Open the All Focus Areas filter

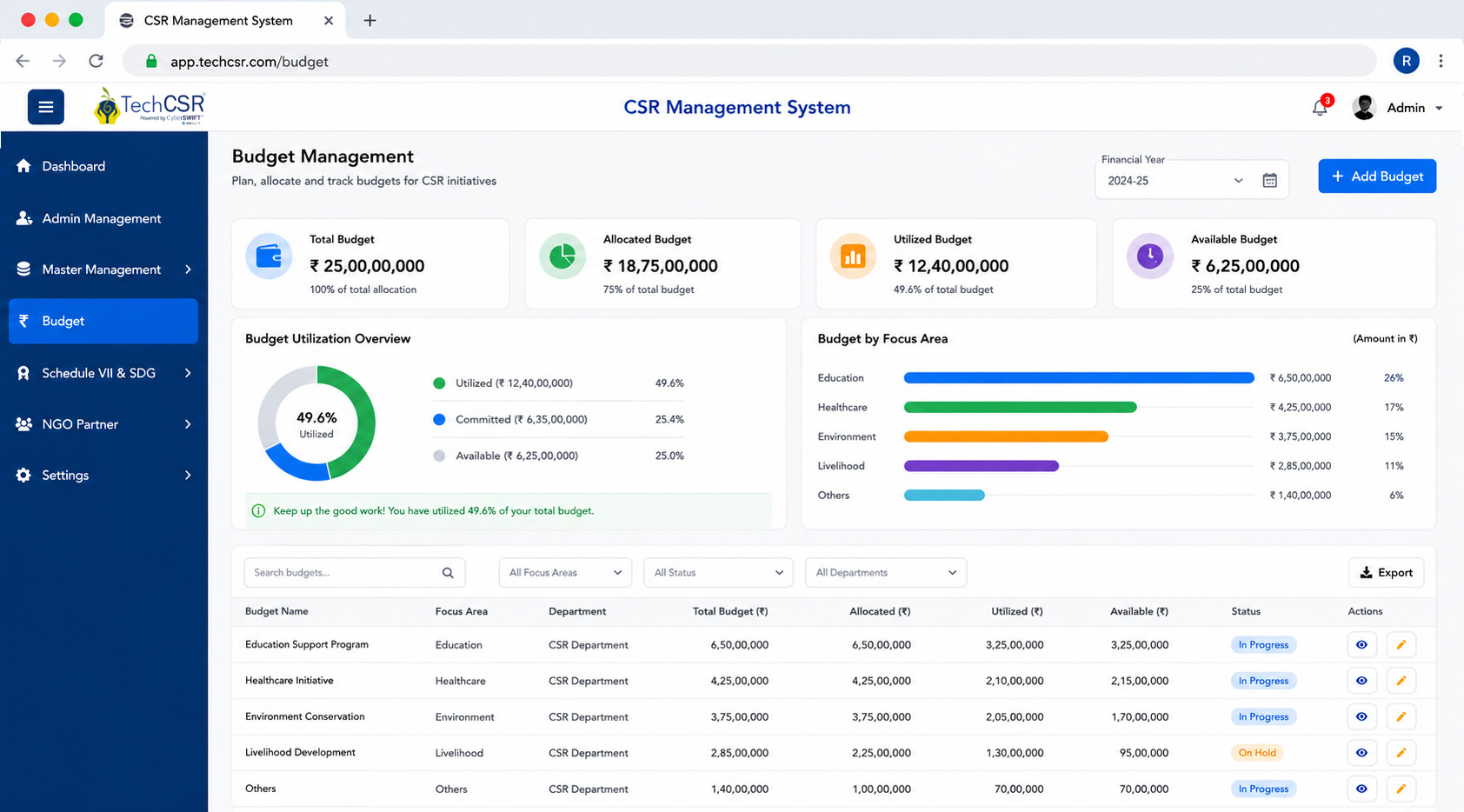(x=565, y=572)
